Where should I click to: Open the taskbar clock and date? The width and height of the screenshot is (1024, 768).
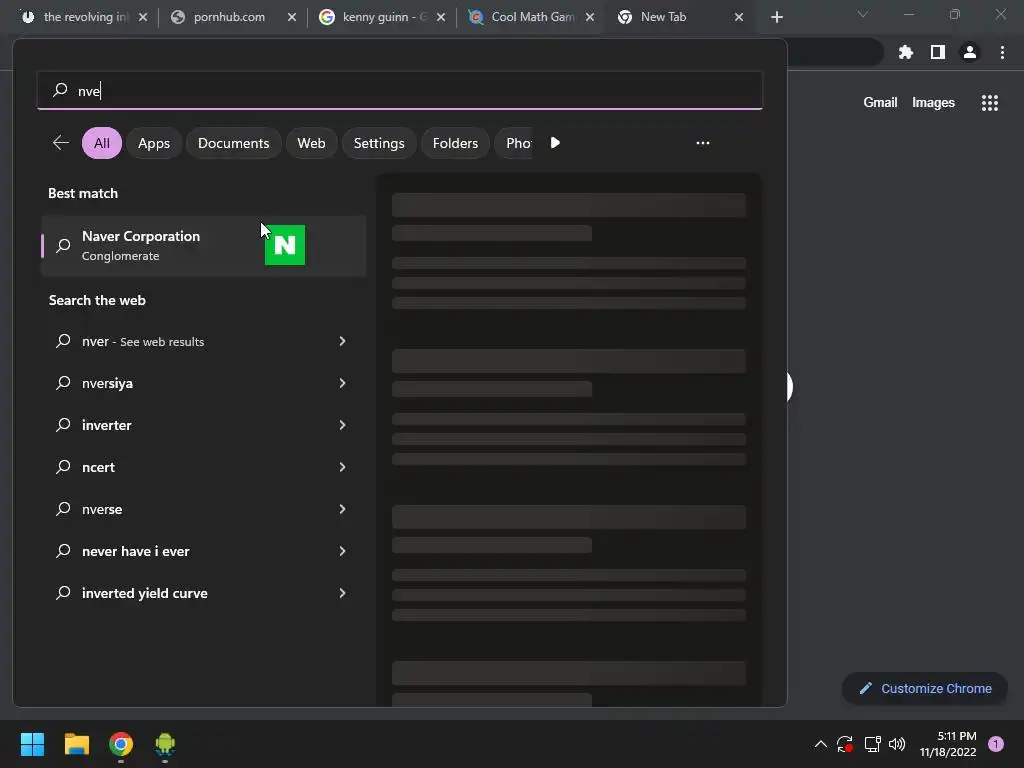click(948, 744)
